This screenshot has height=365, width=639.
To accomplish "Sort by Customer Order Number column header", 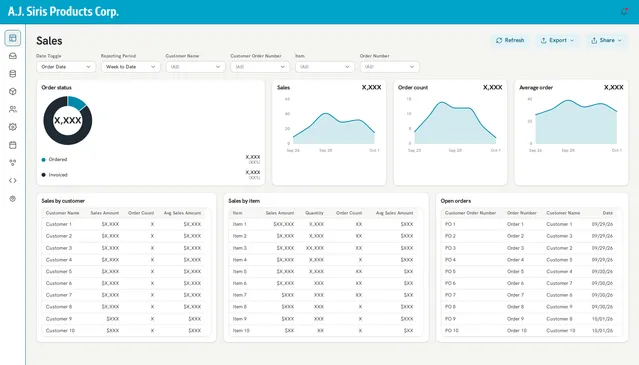I will click(470, 213).
